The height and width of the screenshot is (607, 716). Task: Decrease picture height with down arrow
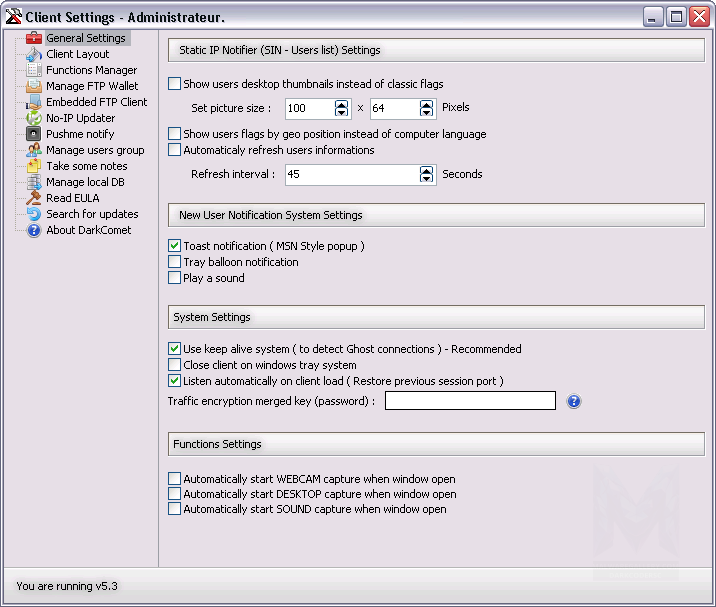(x=427, y=113)
